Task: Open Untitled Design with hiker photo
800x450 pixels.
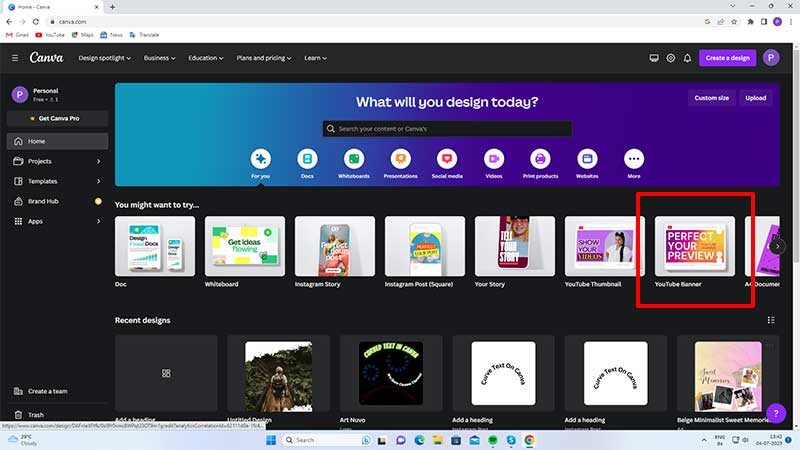Action: (279, 373)
